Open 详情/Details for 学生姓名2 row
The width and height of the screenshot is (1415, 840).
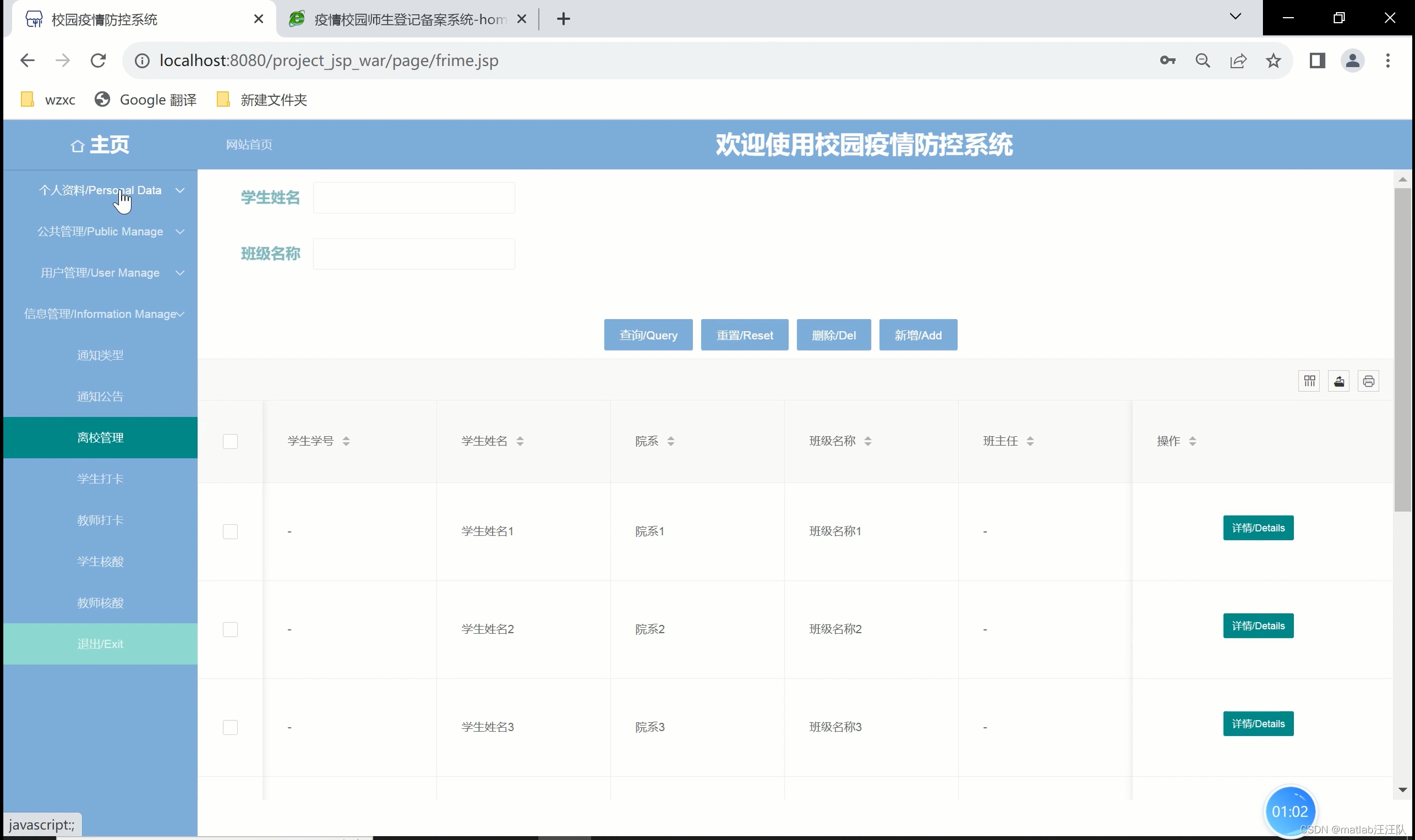pos(1257,625)
